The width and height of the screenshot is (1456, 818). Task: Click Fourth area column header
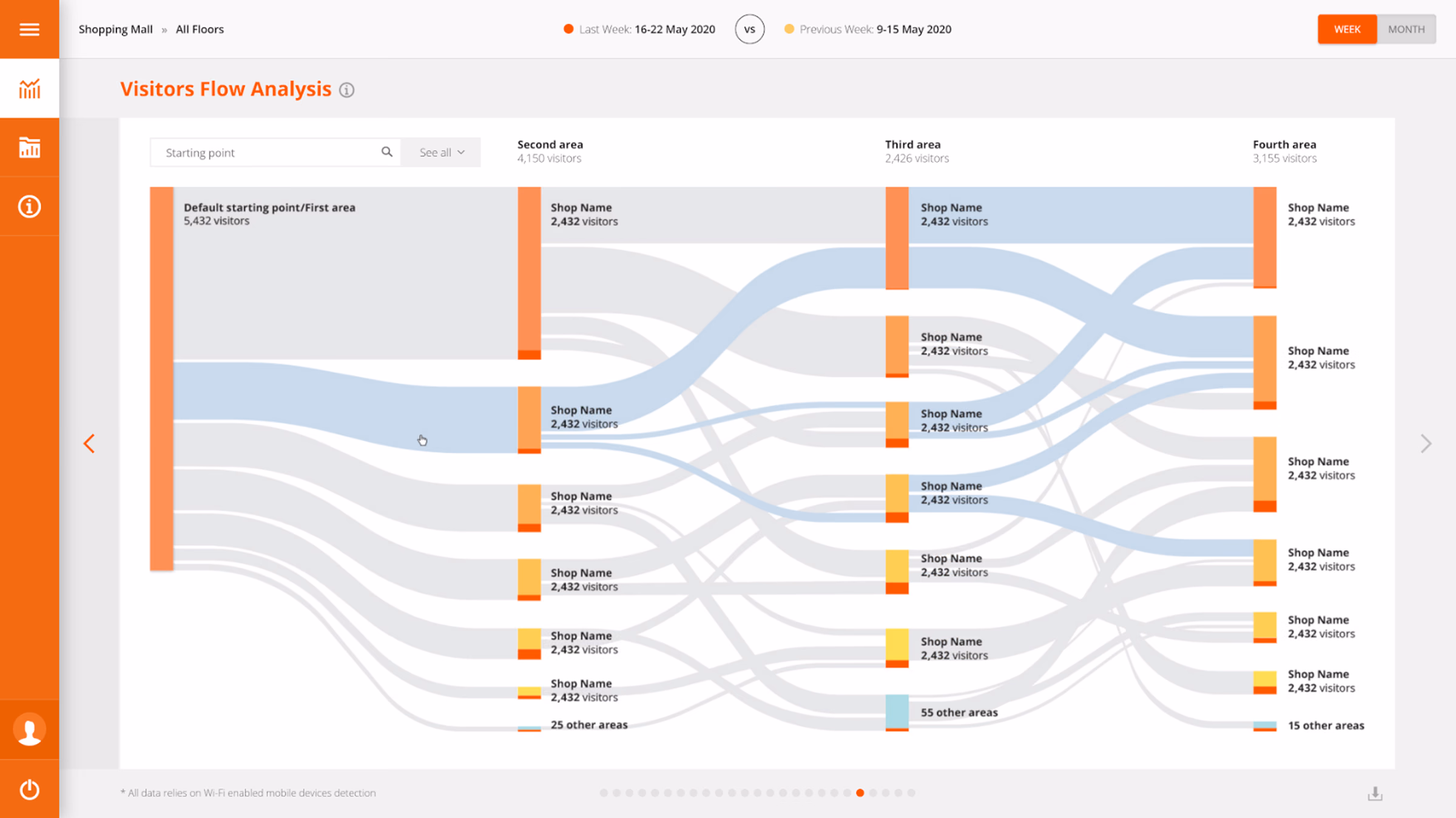click(x=1284, y=144)
